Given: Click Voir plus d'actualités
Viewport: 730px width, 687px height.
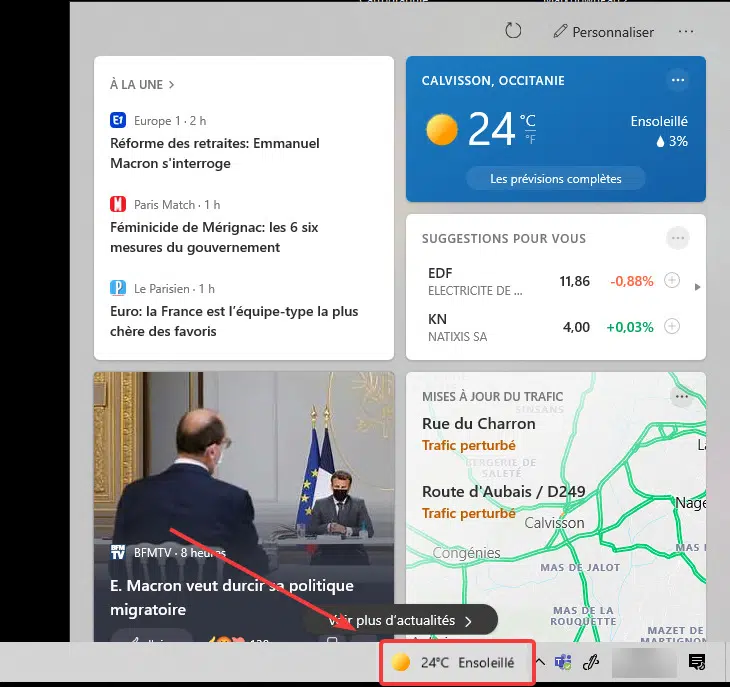Looking at the screenshot, I should pos(400,620).
